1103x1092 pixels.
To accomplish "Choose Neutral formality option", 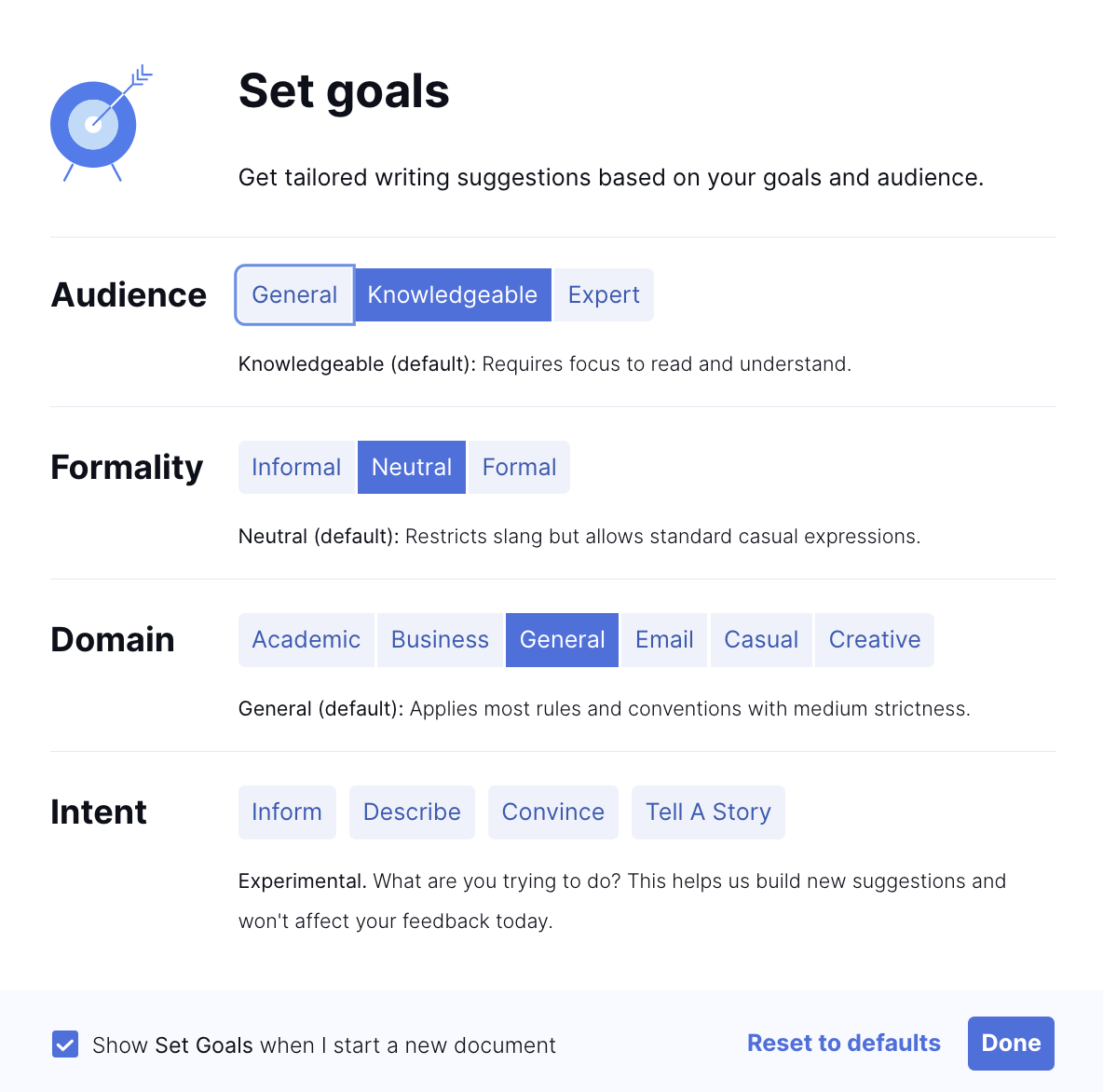I will [412, 468].
